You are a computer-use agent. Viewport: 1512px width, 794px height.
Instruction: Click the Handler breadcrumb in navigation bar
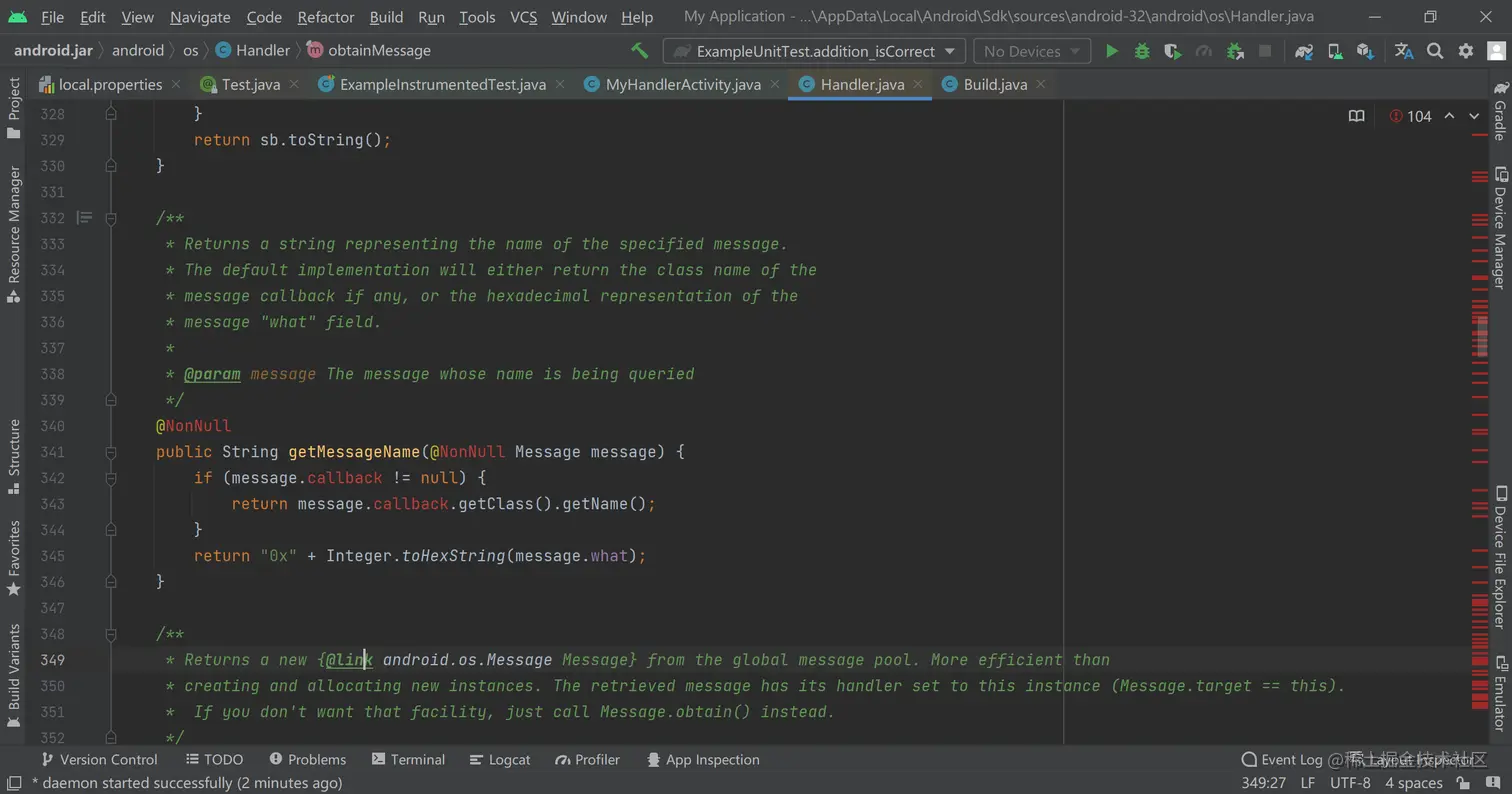(253, 50)
